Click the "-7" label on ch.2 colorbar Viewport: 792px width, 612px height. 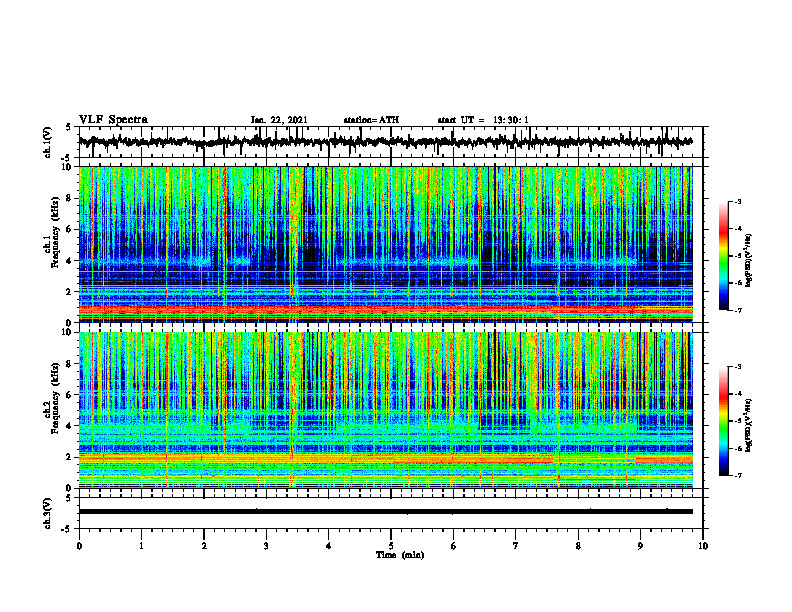click(x=738, y=476)
